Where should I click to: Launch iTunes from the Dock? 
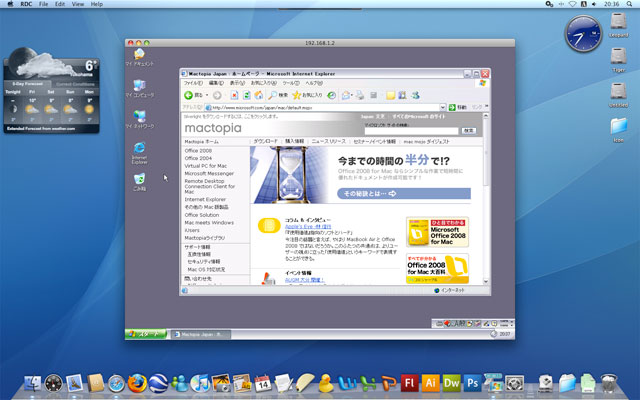200,384
